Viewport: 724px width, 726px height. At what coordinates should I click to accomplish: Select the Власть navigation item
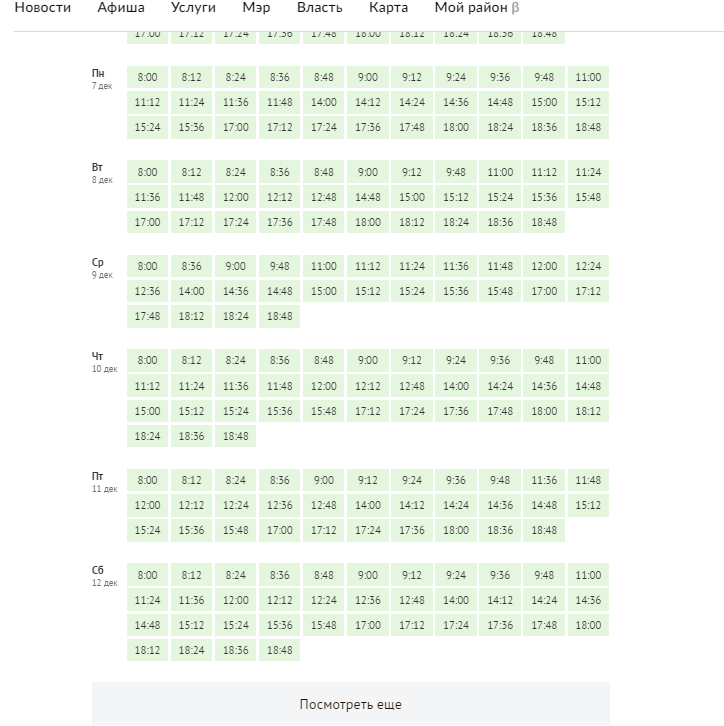[x=320, y=8]
